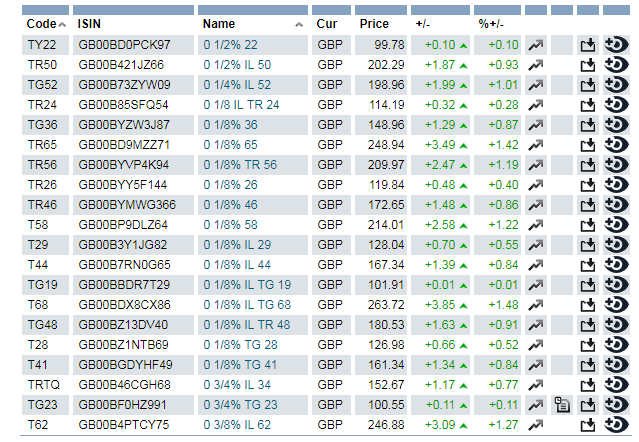Click the sort arrow beside Code header

(63, 24)
